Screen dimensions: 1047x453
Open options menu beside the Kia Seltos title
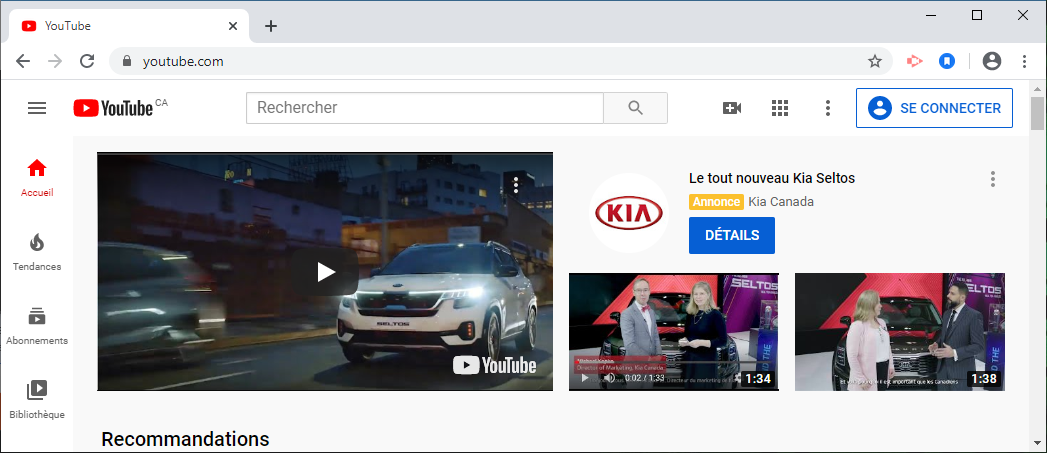tap(993, 179)
